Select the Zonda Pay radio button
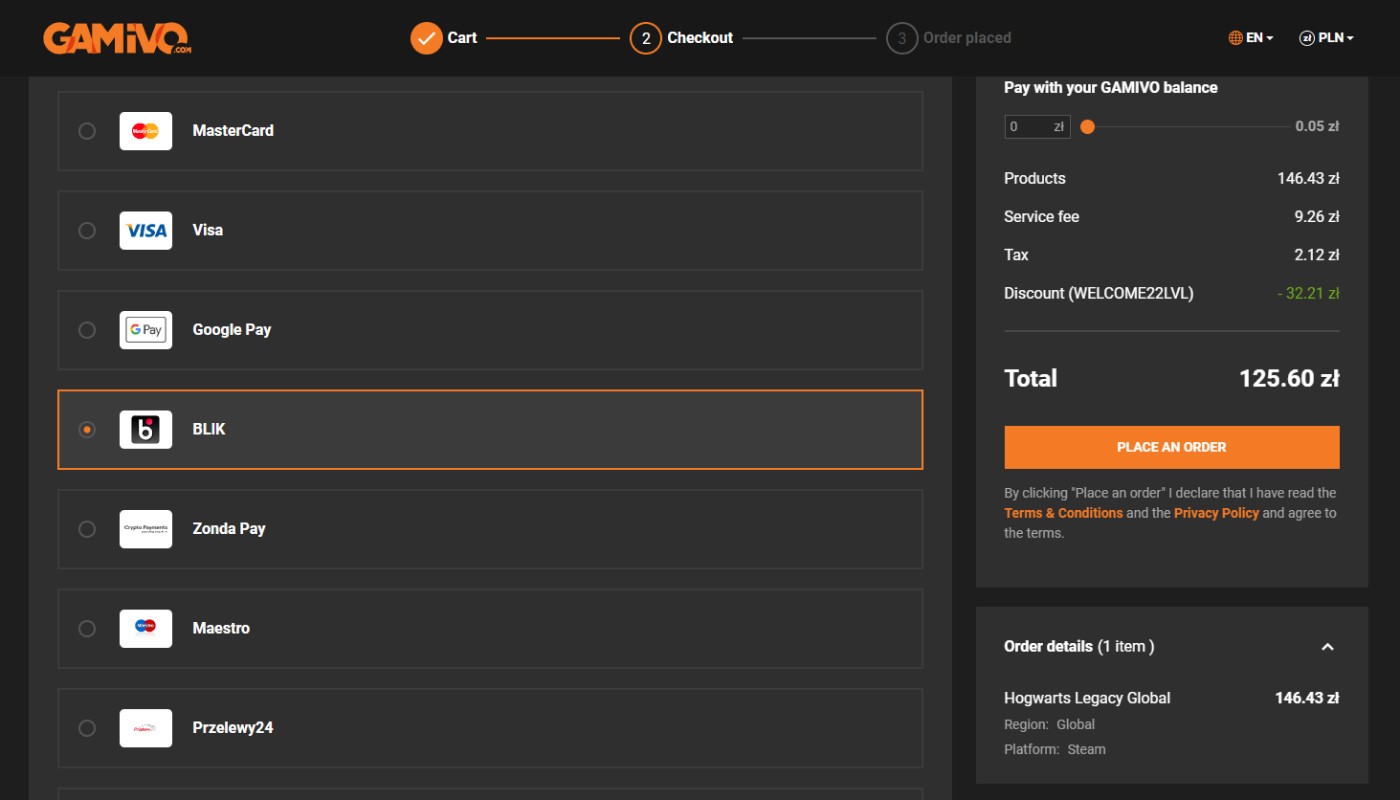1400x800 pixels. point(87,529)
